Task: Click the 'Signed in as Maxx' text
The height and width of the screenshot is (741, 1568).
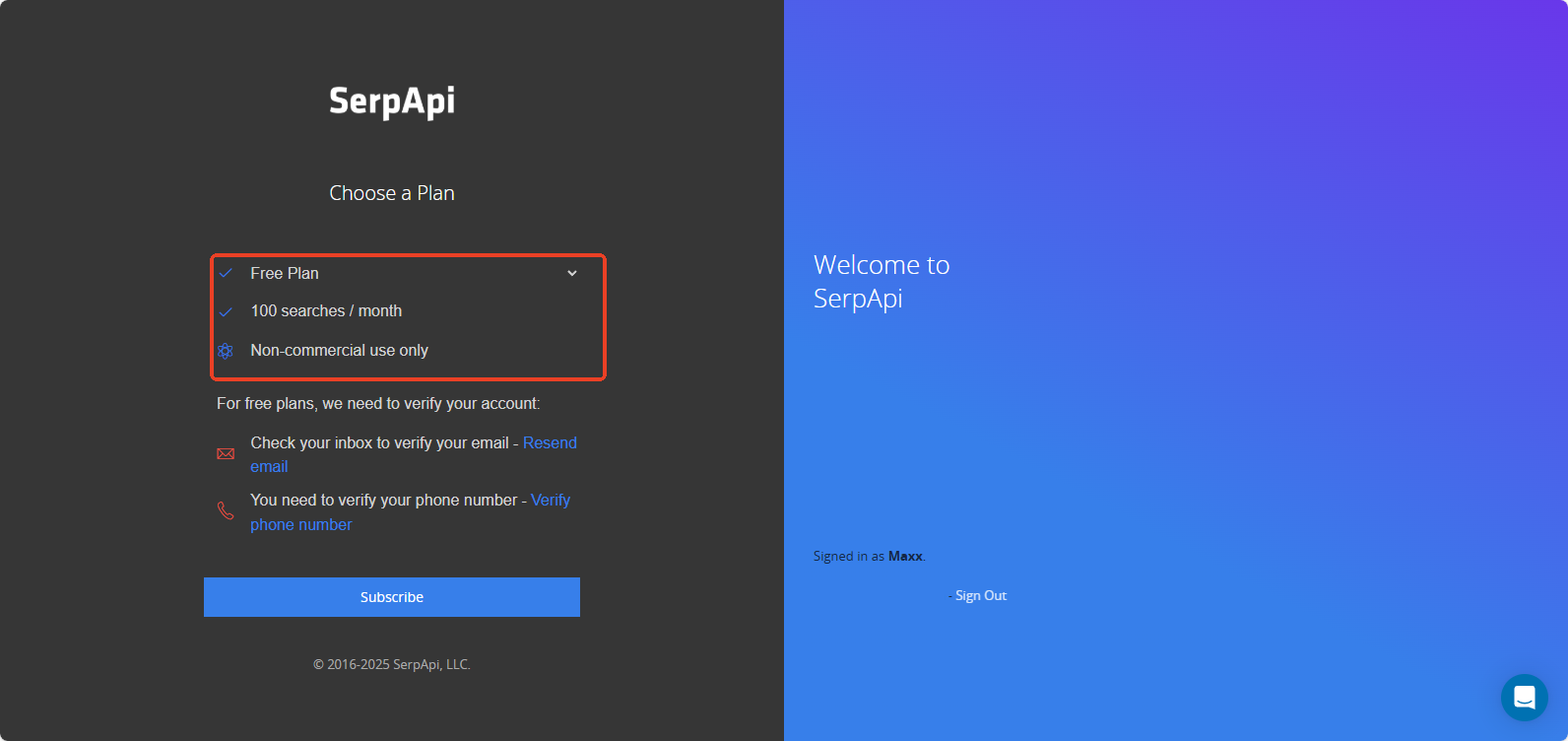Action: (x=870, y=557)
